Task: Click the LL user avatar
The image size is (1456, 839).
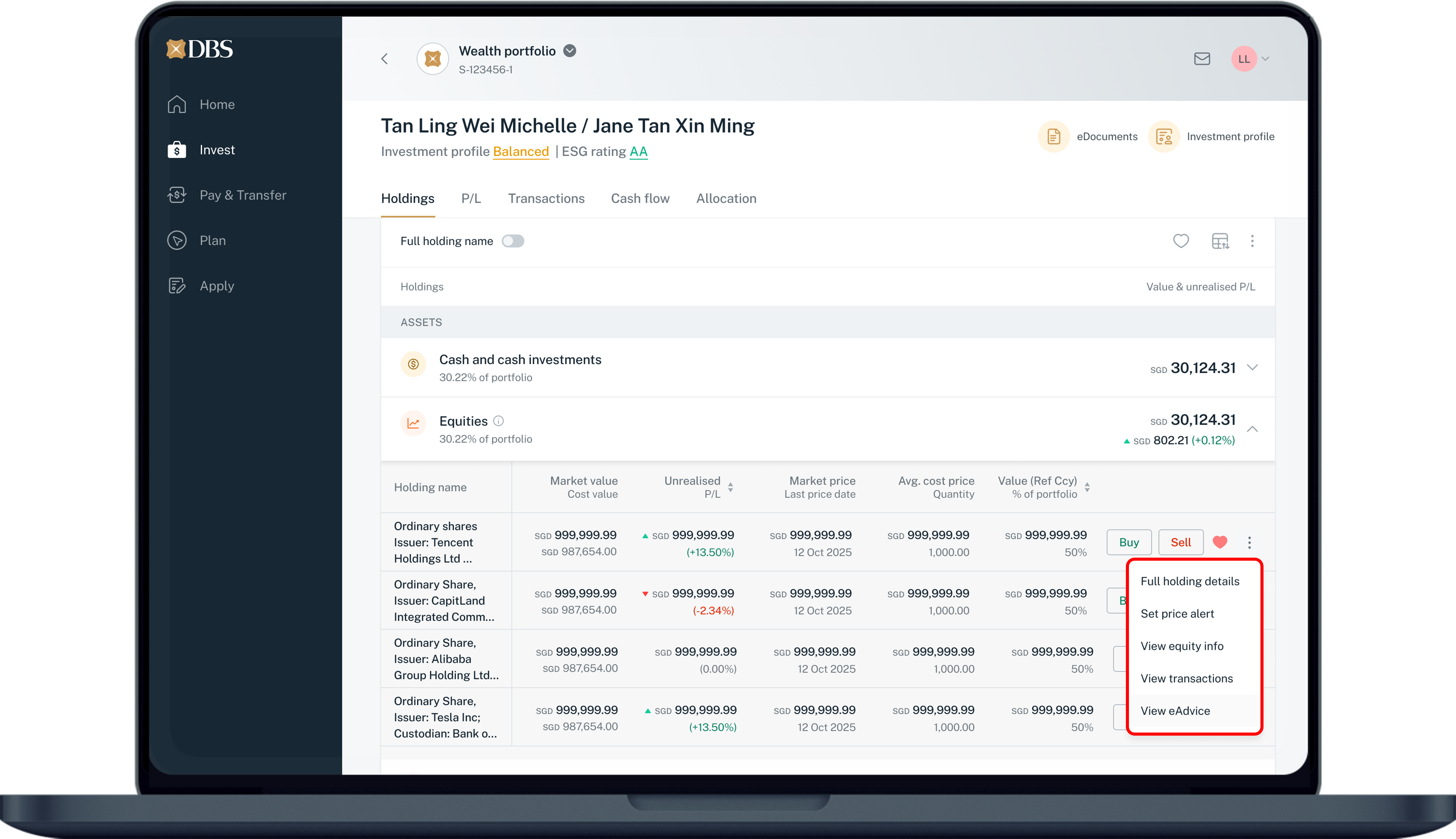Action: click(1243, 59)
